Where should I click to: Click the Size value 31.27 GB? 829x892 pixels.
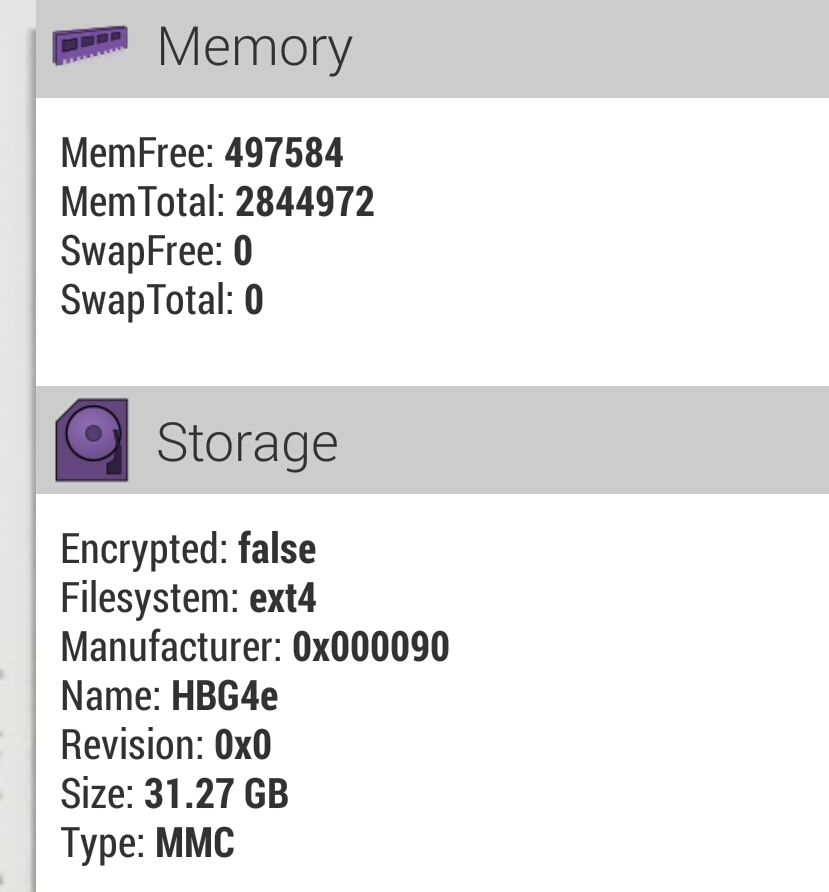(x=216, y=794)
